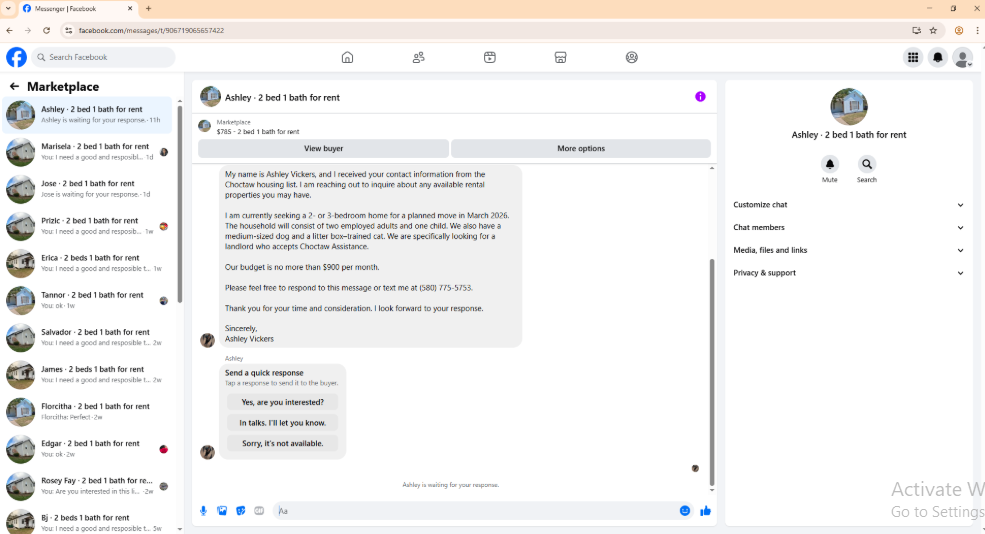Open the tab search dropdown arrow
Viewport: 985px width, 534px height.
point(8,9)
